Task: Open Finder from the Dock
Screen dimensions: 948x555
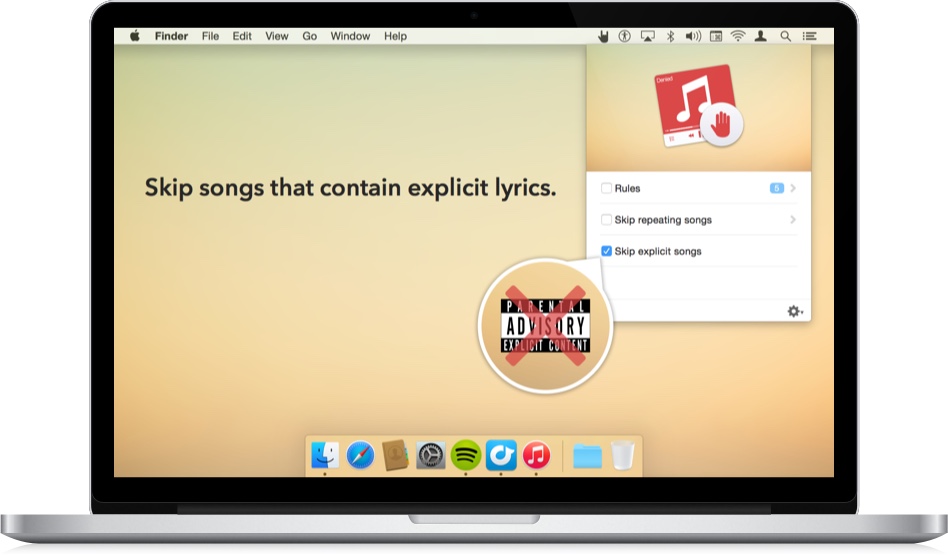Action: tap(325, 455)
